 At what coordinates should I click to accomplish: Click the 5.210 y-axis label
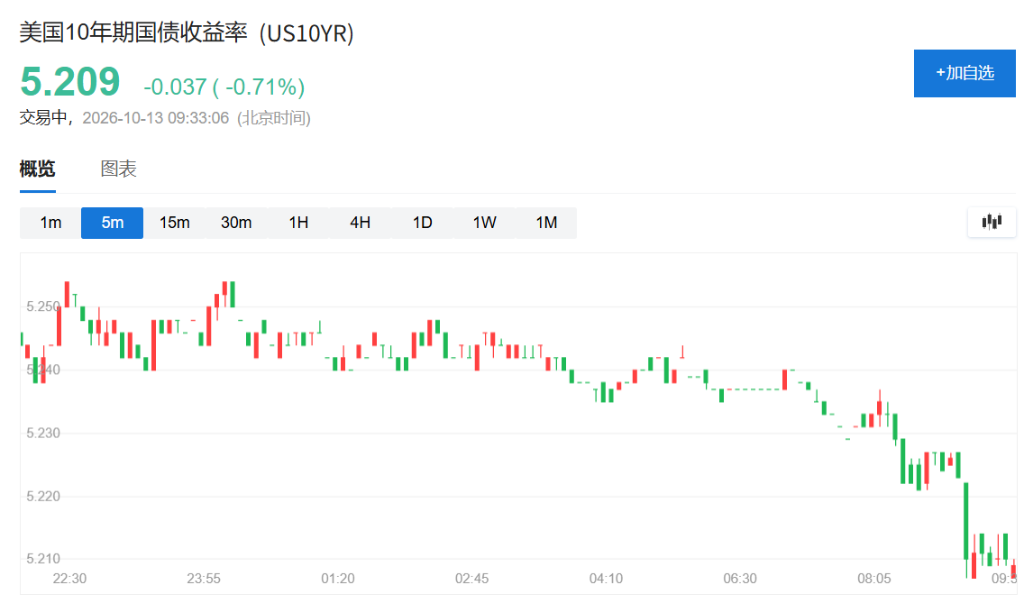click(42, 559)
